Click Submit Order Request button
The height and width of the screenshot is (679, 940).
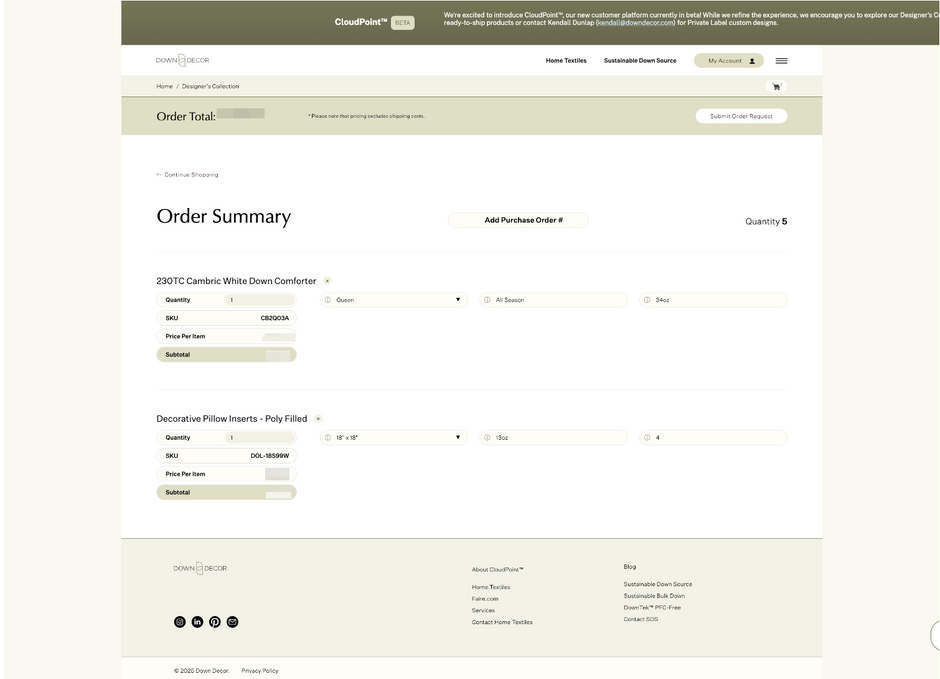tap(741, 116)
